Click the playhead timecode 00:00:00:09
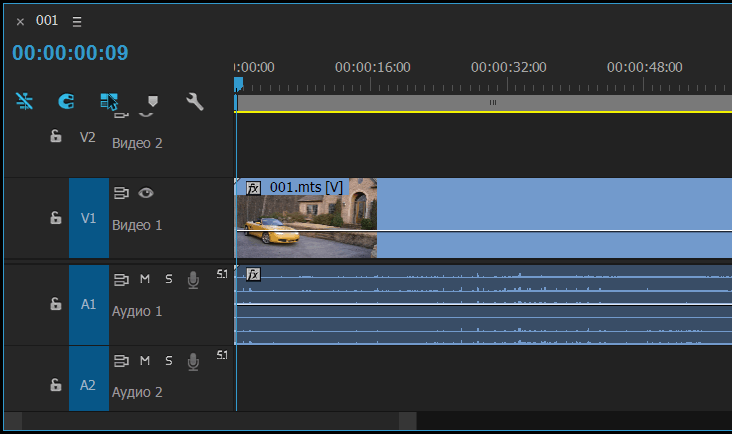 [70, 53]
